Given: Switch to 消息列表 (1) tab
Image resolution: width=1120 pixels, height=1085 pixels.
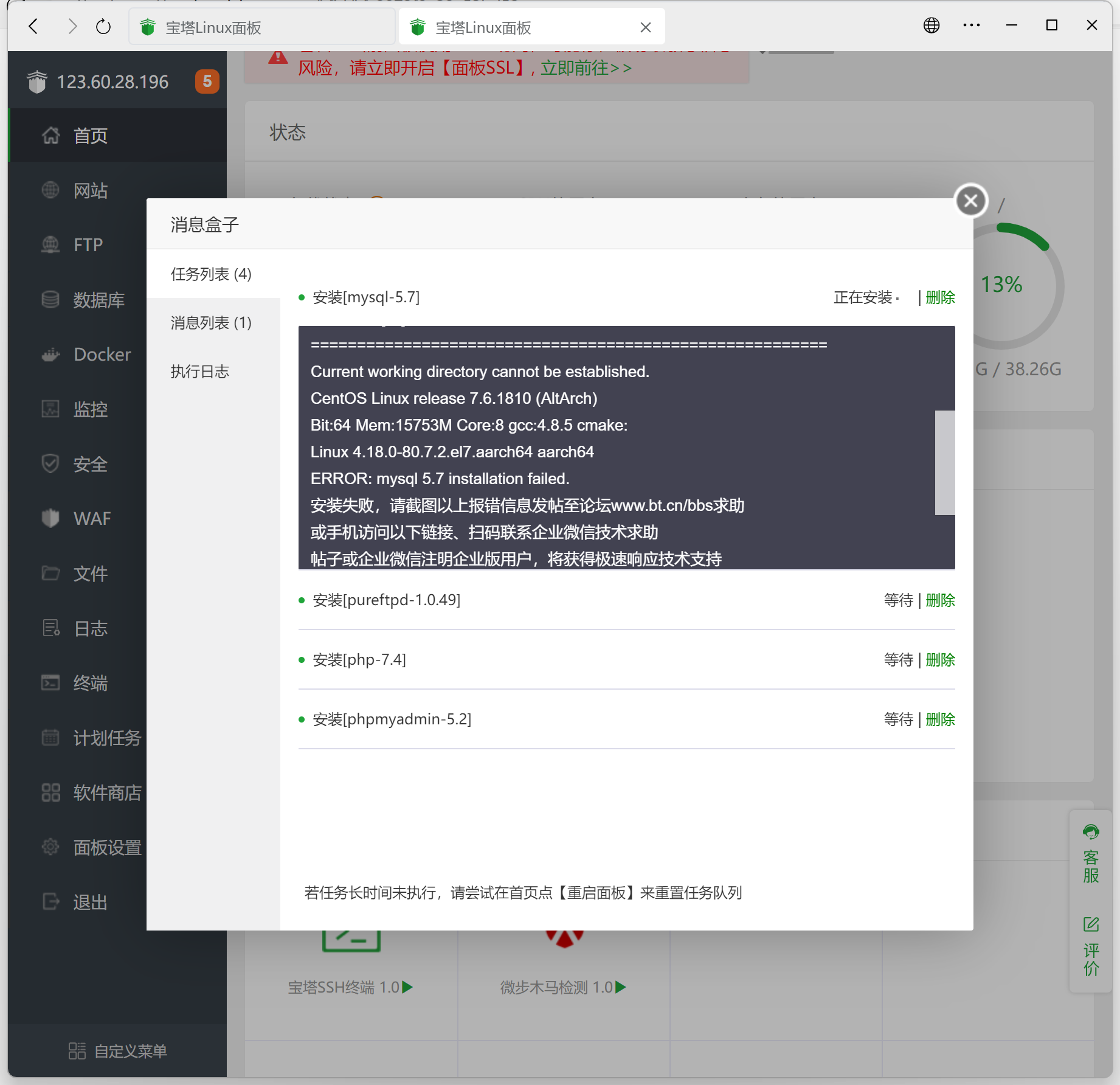Looking at the screenshot, I should (213, 322).
